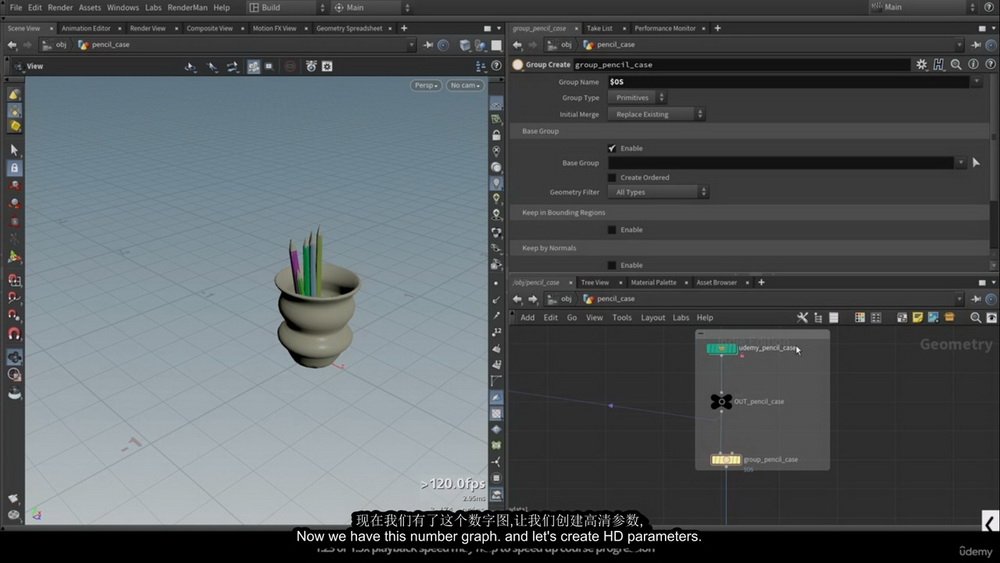Switch to Geometry Spreadsheet tab
The height and width of the screenshot is (563, 1000).
pos(349,28)
